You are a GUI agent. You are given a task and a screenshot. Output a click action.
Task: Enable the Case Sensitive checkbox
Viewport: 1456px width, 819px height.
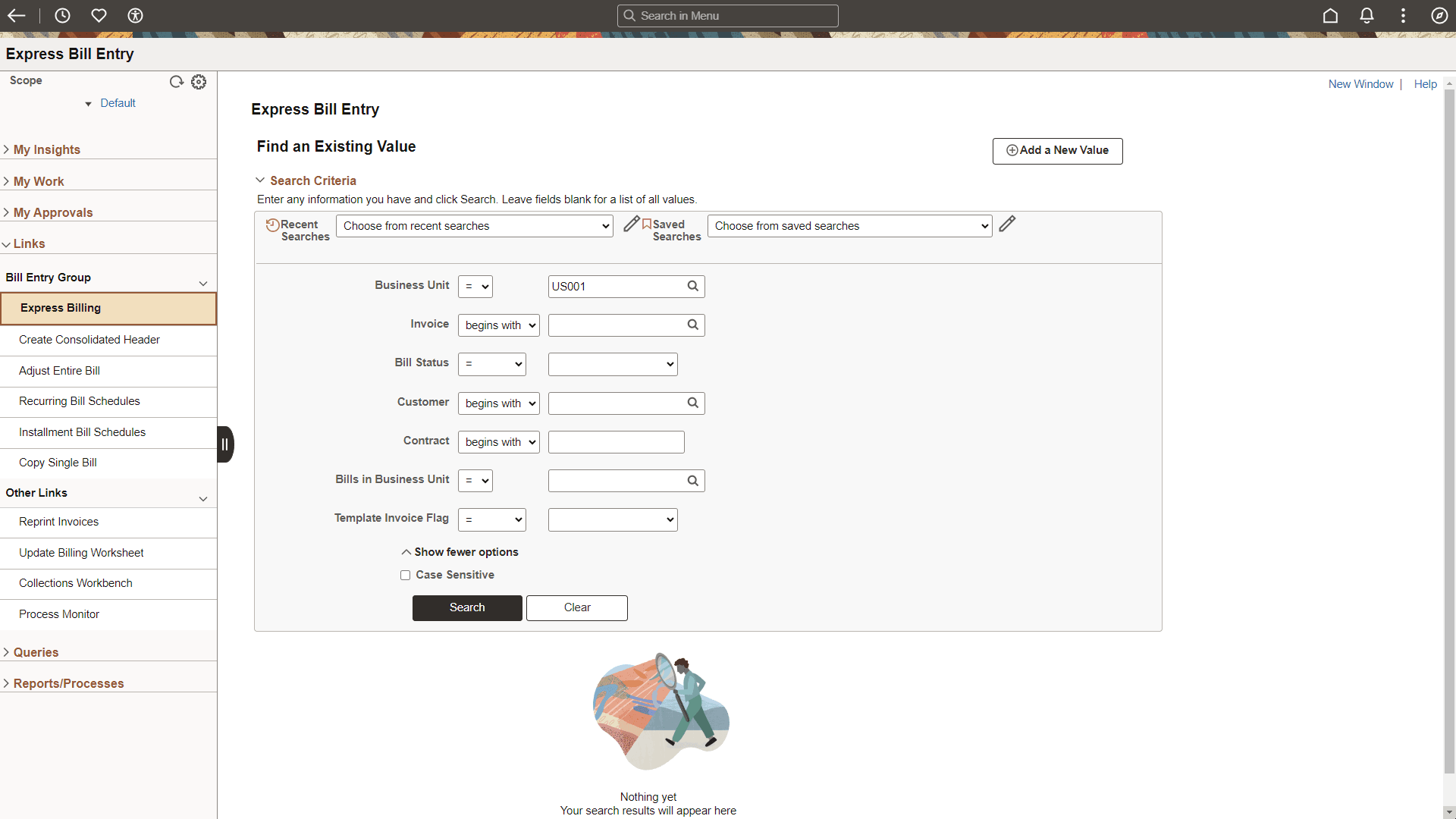point(405,575)
